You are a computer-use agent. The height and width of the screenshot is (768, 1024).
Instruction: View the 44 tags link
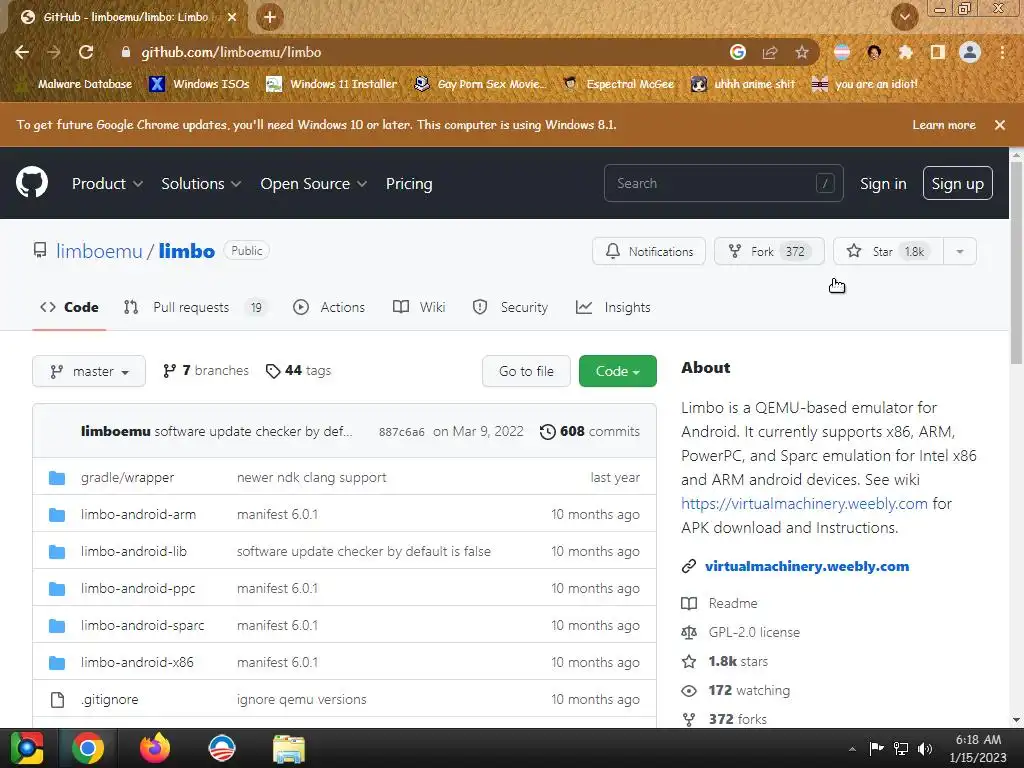coord(298,370)
